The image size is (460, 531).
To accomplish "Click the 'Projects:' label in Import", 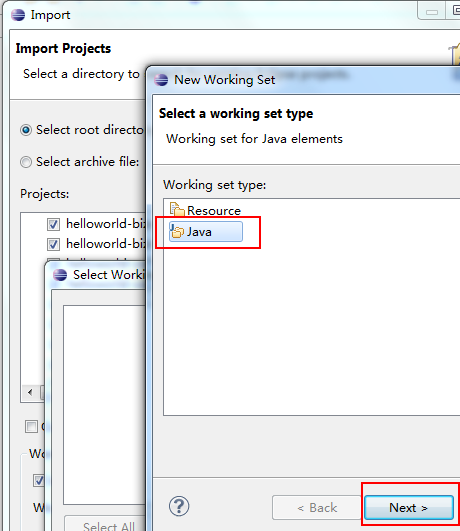I will click(x=45, y=194).
